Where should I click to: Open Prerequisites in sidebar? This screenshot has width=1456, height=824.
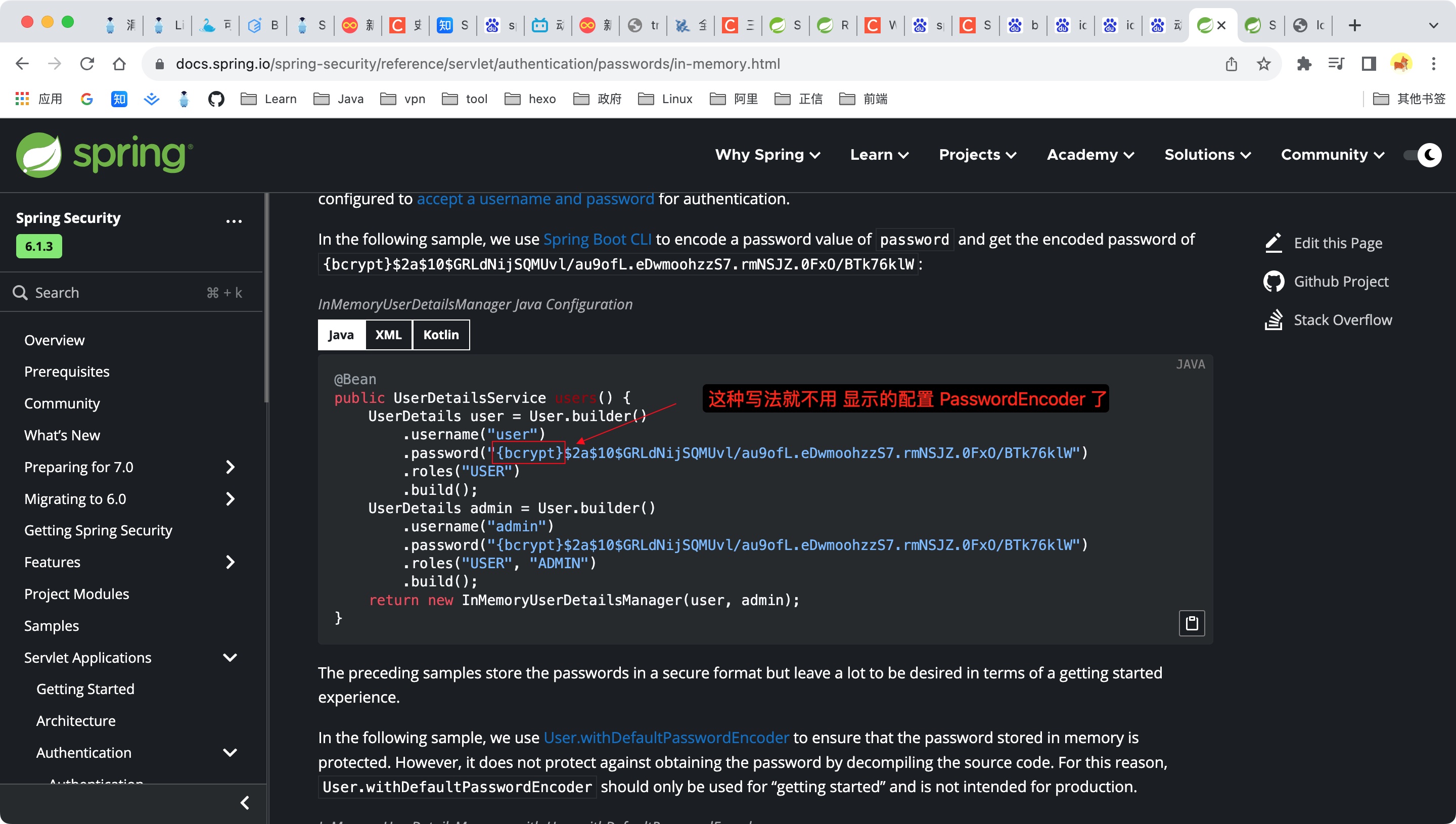[67, 372]
